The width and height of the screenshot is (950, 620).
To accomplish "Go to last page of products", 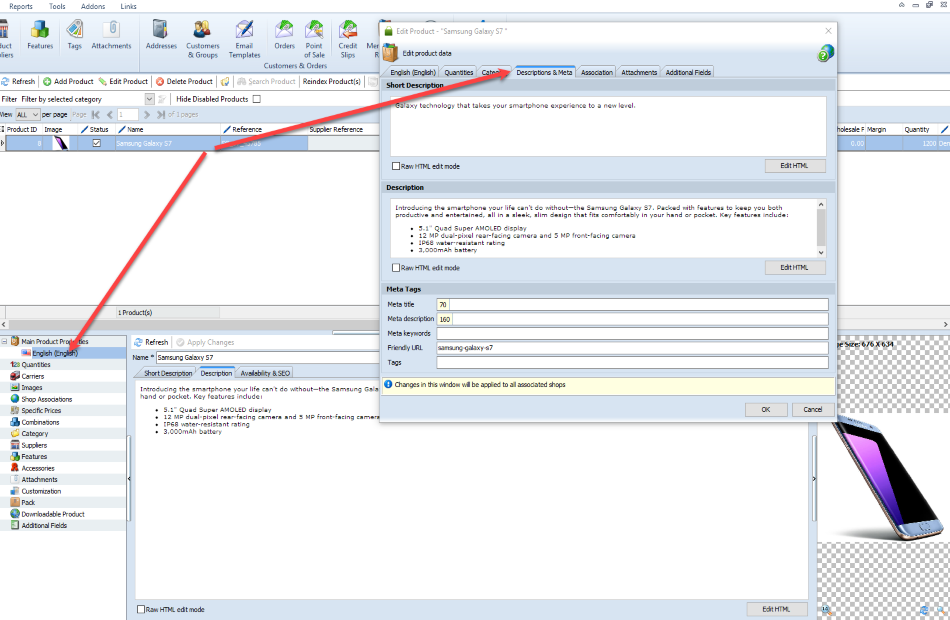I will (161, 115).
